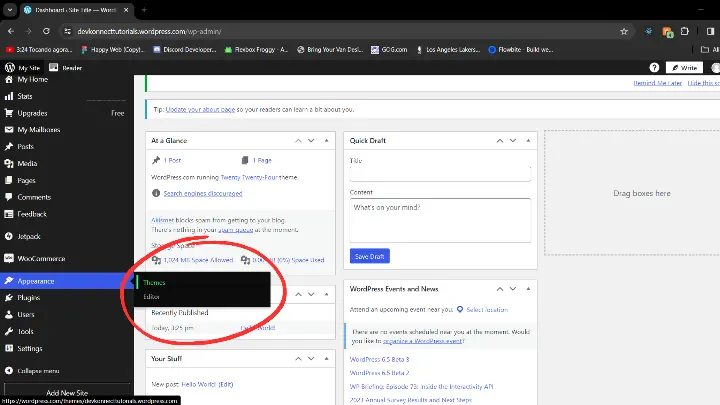Open the Twenty Twenty-Four theme link
The image size is (720, 405).
point(249,177)
